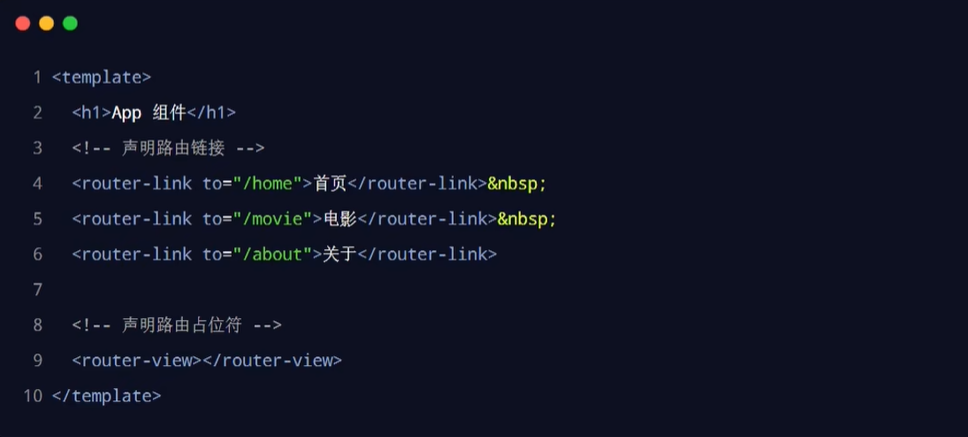Screen dimensions: 968x437
Task: Select the opening template tag
Action: click(101, 78)
